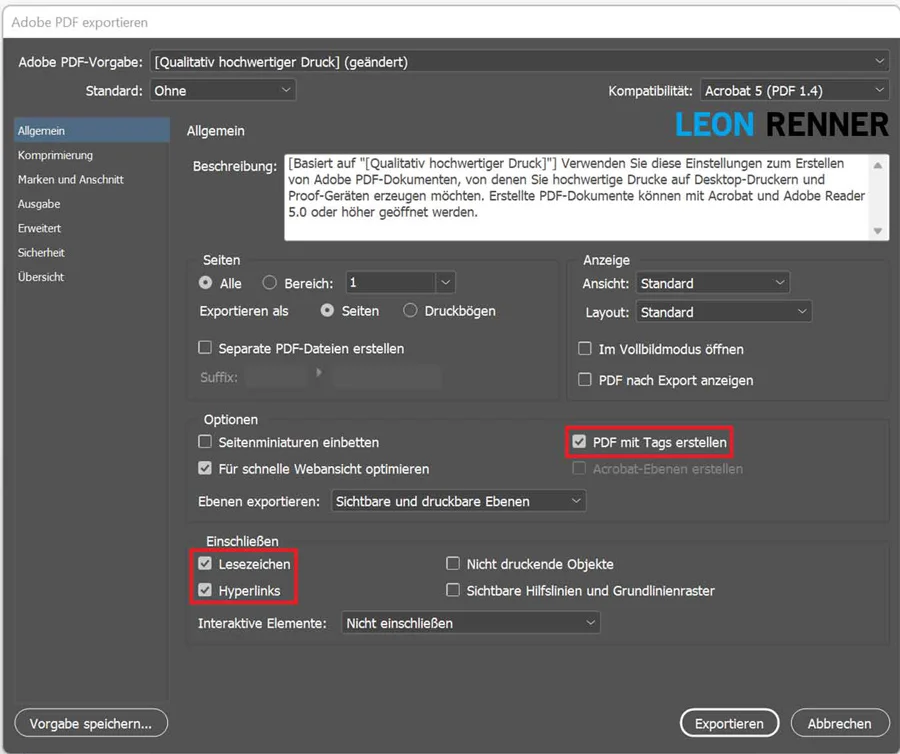This screenshot has width=900, height=754.
Task: Disable the Hyperlinks checkbox
Action: tap(205, 591)
